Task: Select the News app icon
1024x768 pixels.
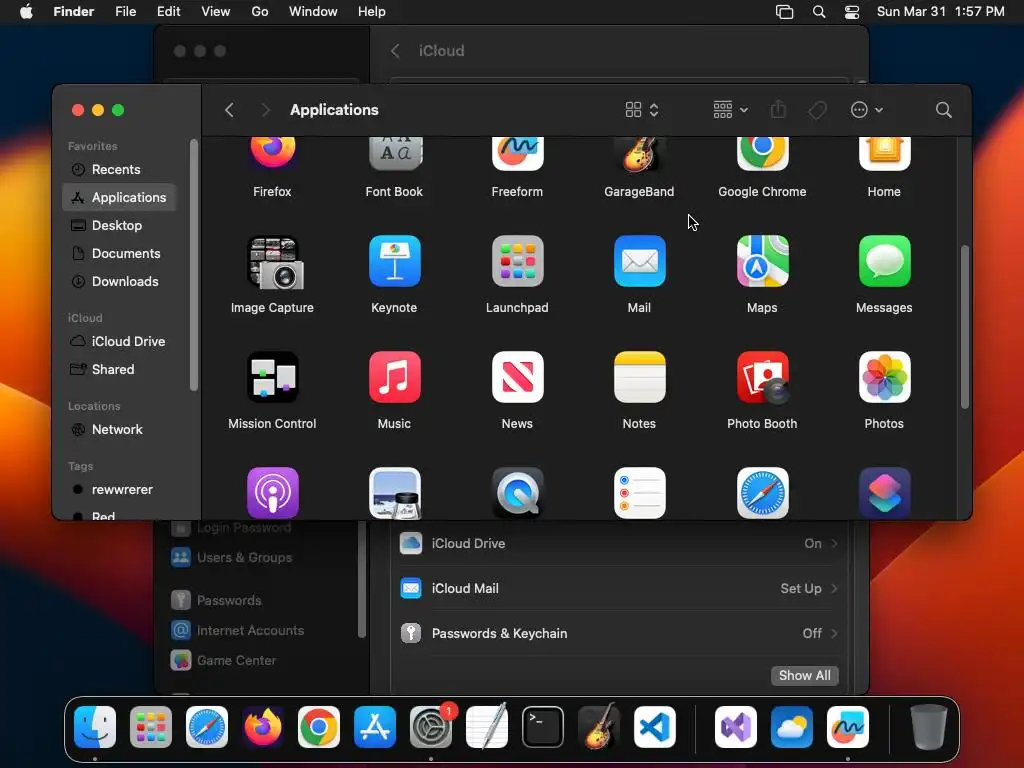Action: pyautogui.click(x=517, y=377)
